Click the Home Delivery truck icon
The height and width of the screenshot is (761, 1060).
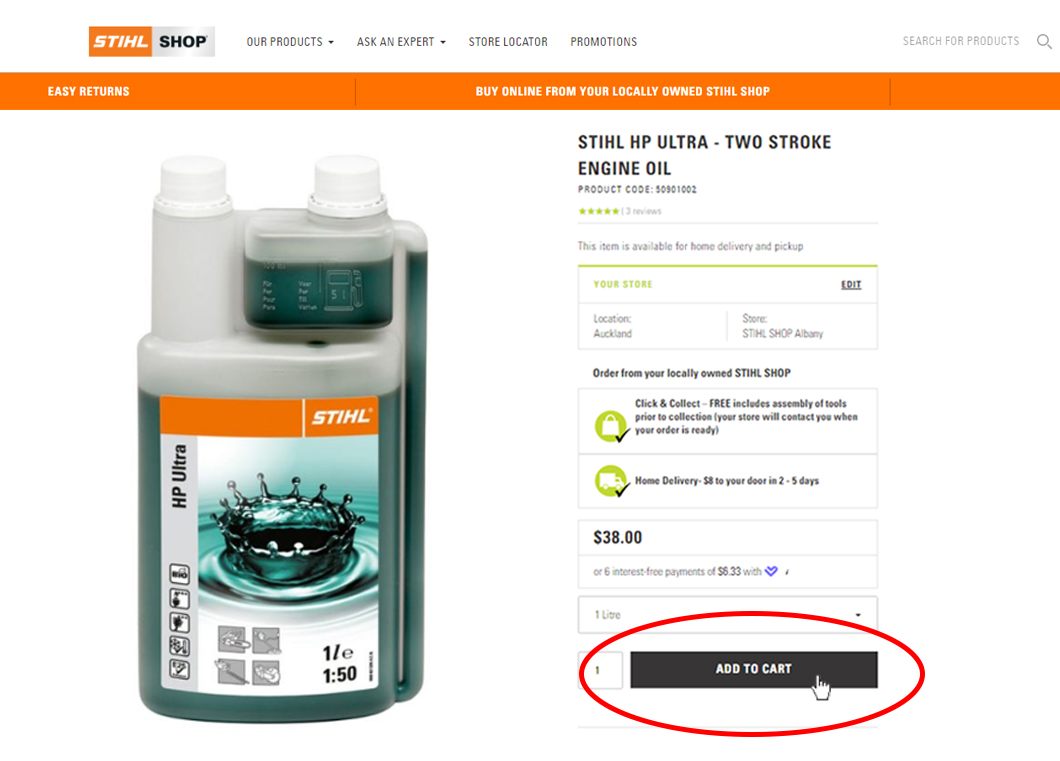coord(611,481)
